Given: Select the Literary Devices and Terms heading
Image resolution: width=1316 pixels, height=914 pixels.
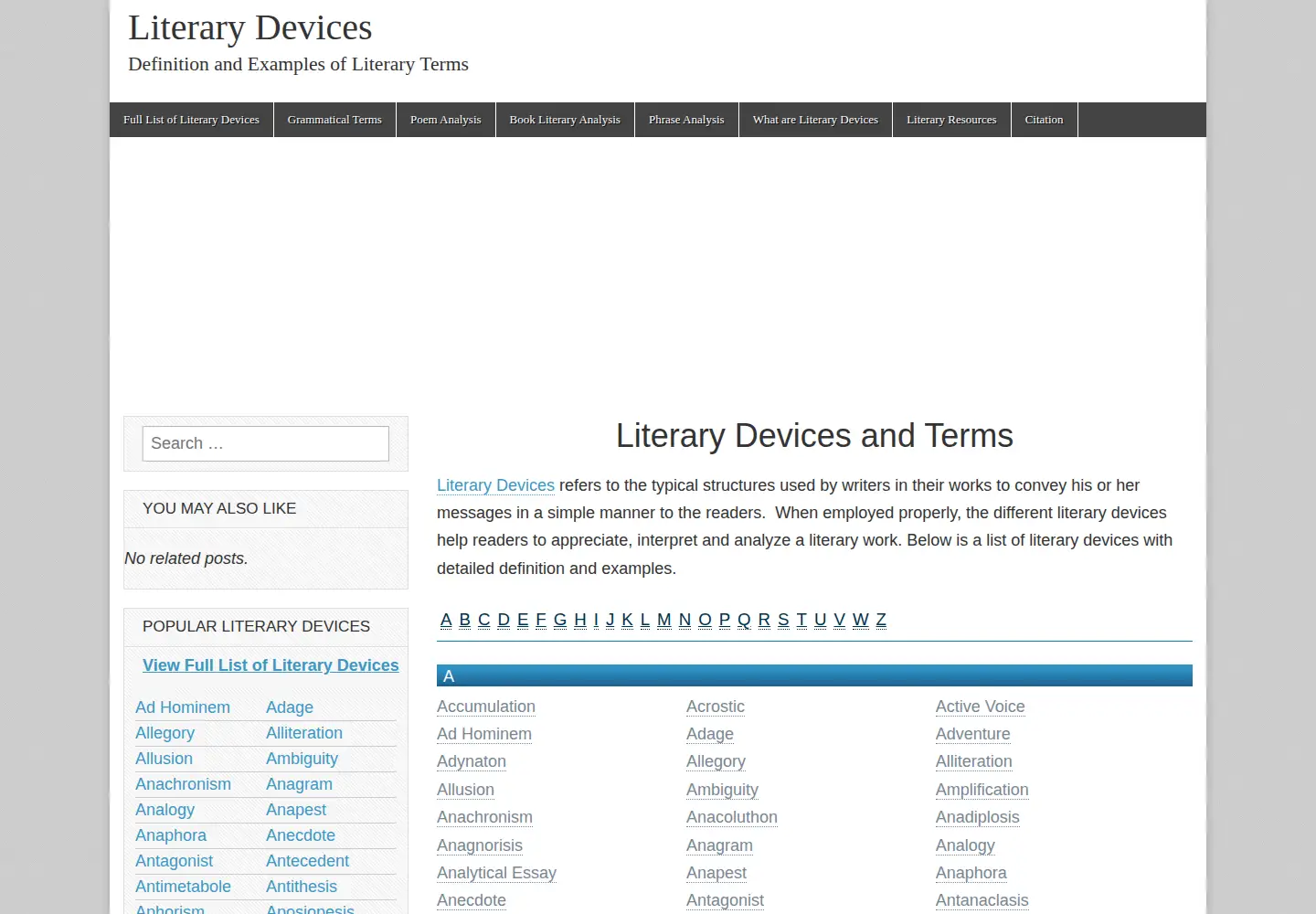Looking at the screenshot, I should (814, 436).
